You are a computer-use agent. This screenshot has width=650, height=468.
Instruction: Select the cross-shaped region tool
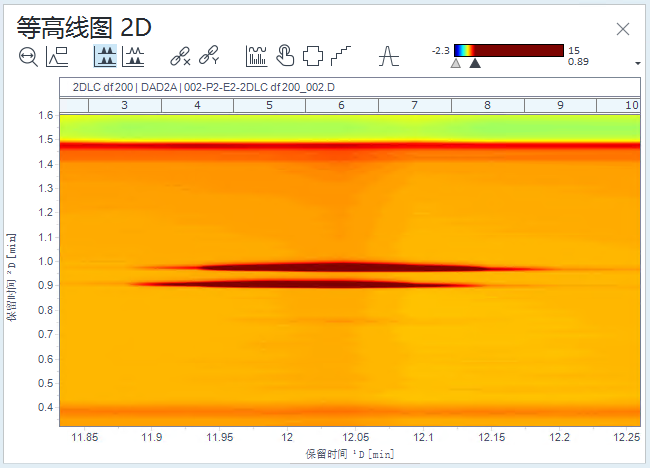click(x=313, y=56)
